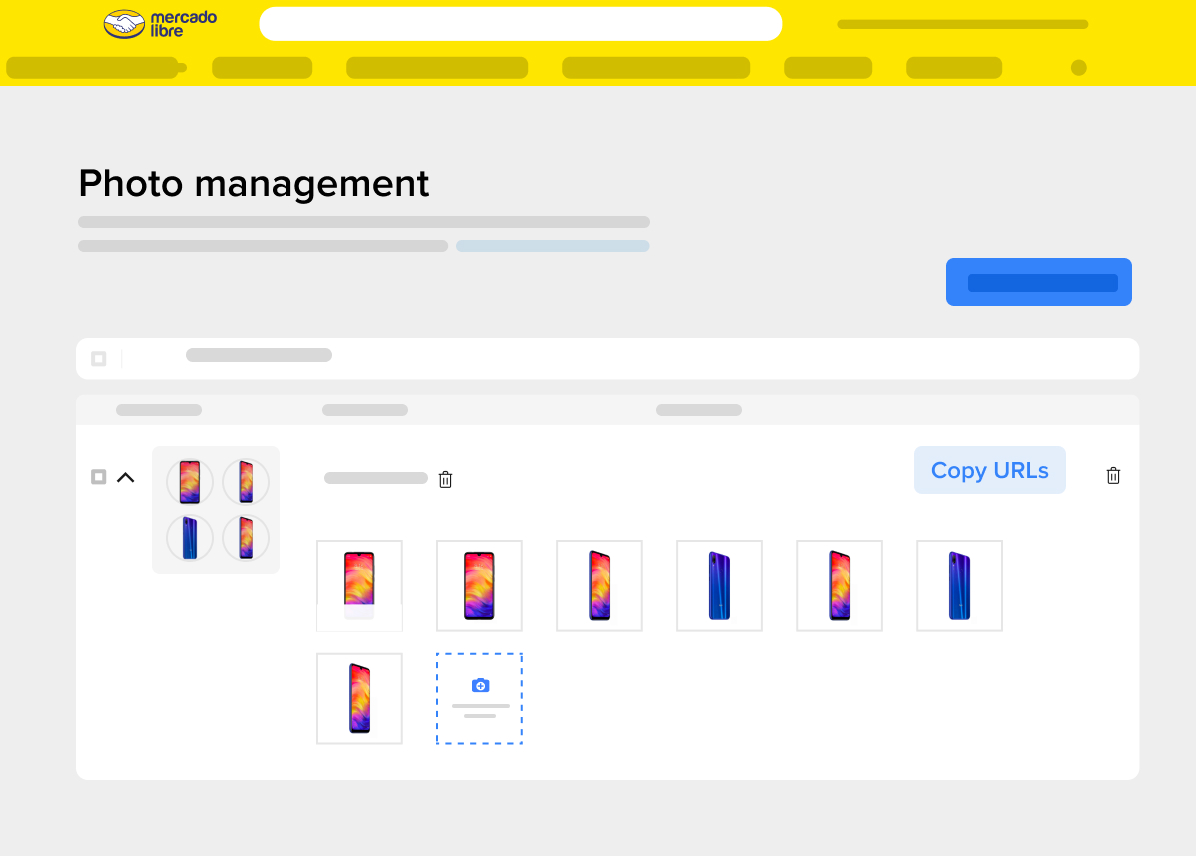Click the four-photo collage preview thumbnail
1196x856 pixels.
pyautogui.click(x=216, y=510)
